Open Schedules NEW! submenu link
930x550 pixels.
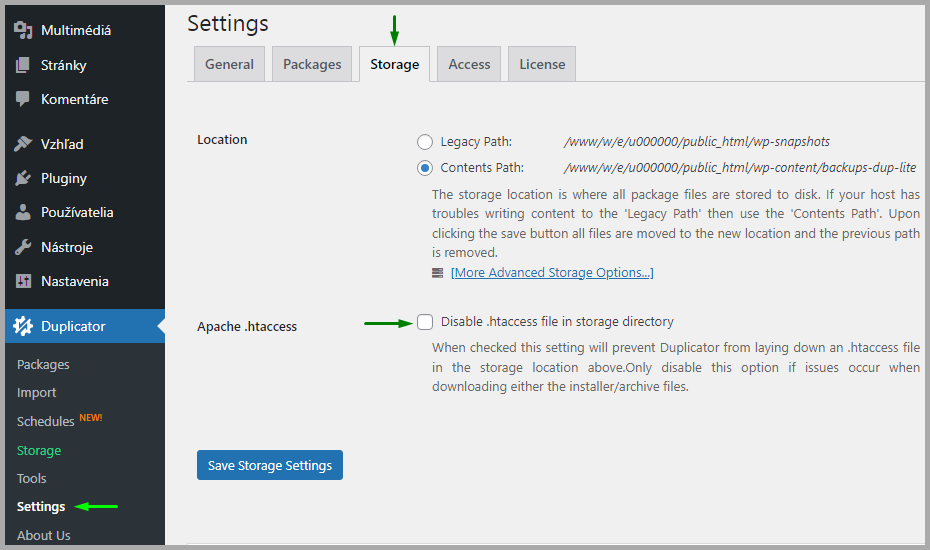(x=59, y=421)
